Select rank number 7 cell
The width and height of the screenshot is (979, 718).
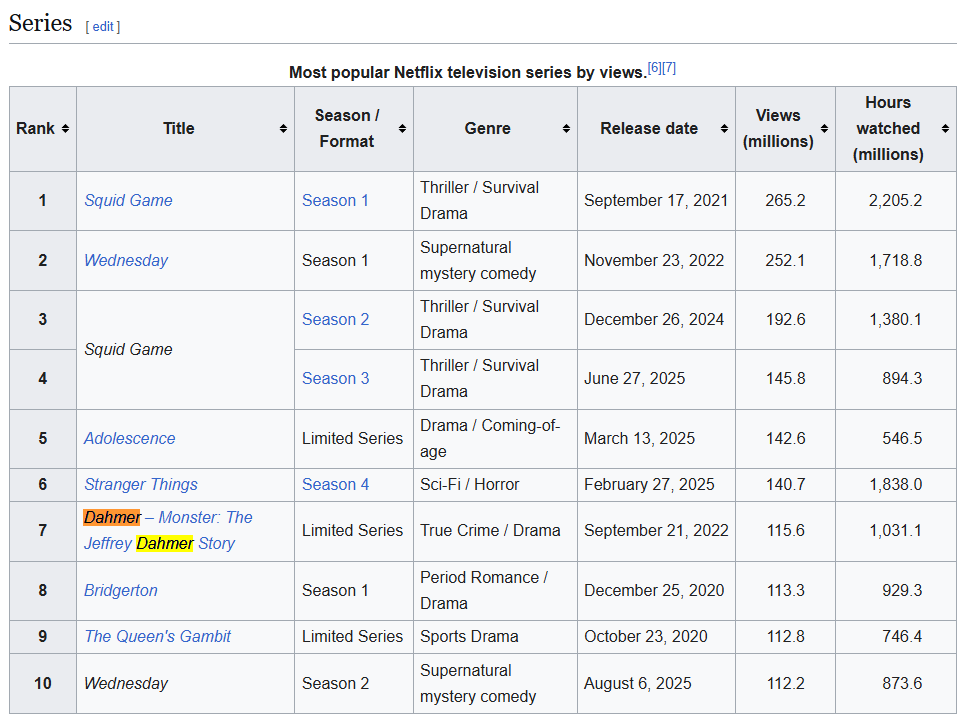(x=42, y=531)
